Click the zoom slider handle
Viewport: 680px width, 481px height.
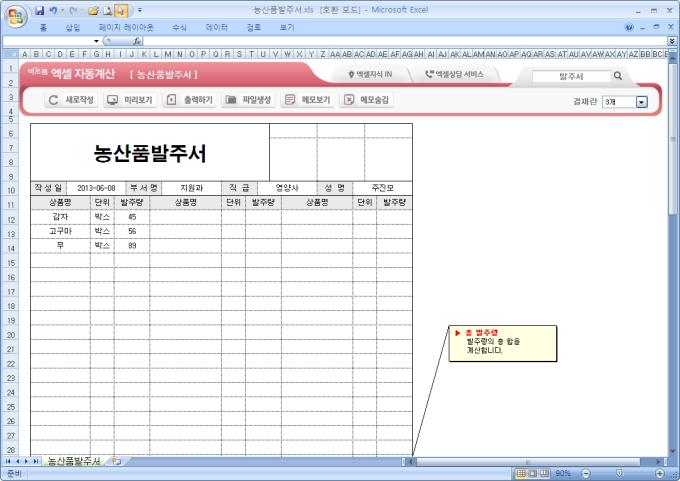pos(619,473)
